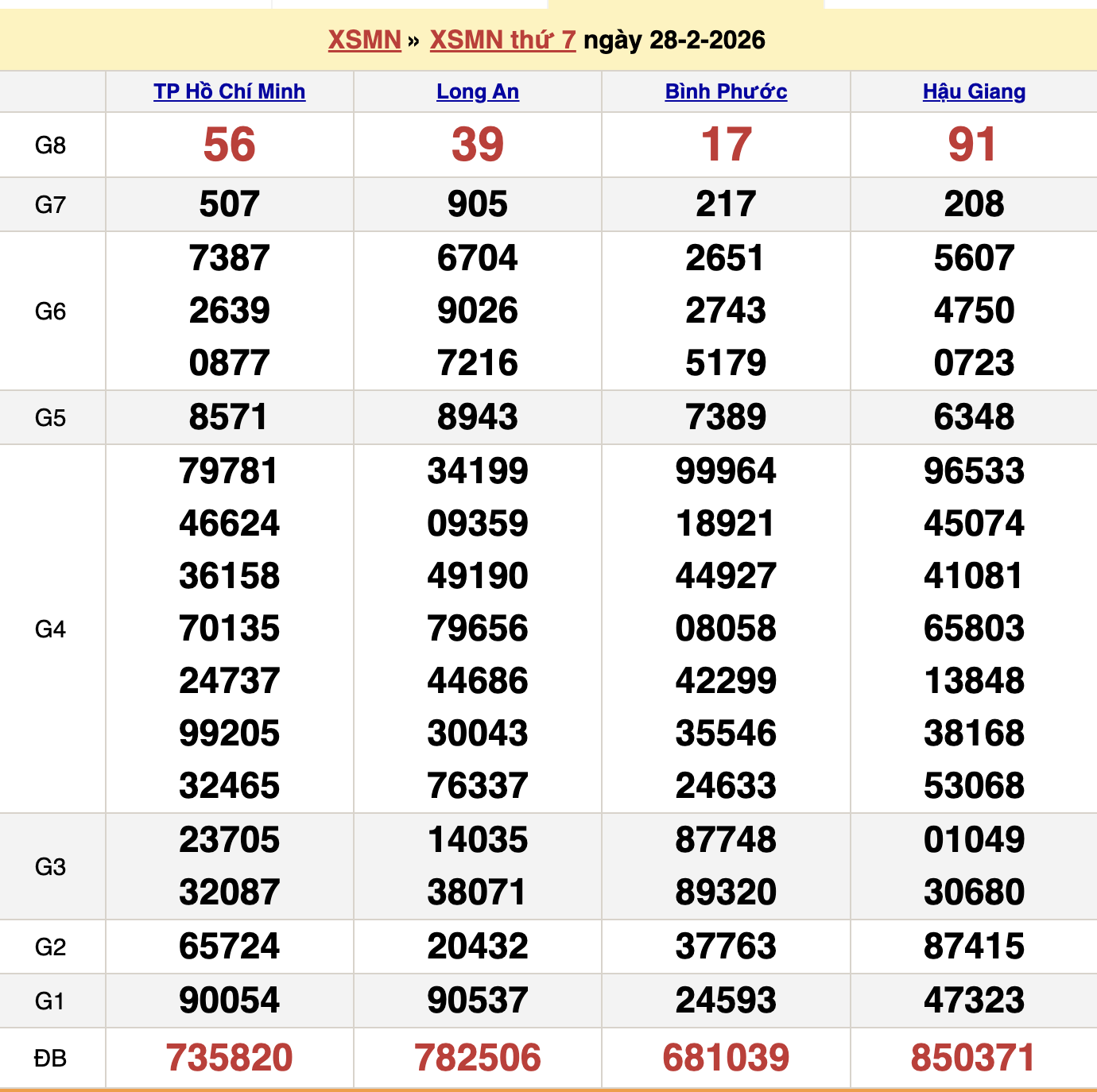The width and height of the screenshot is (1097, 1092).
Task: Click G1 number 90054
Action: tap(227, 1001)
